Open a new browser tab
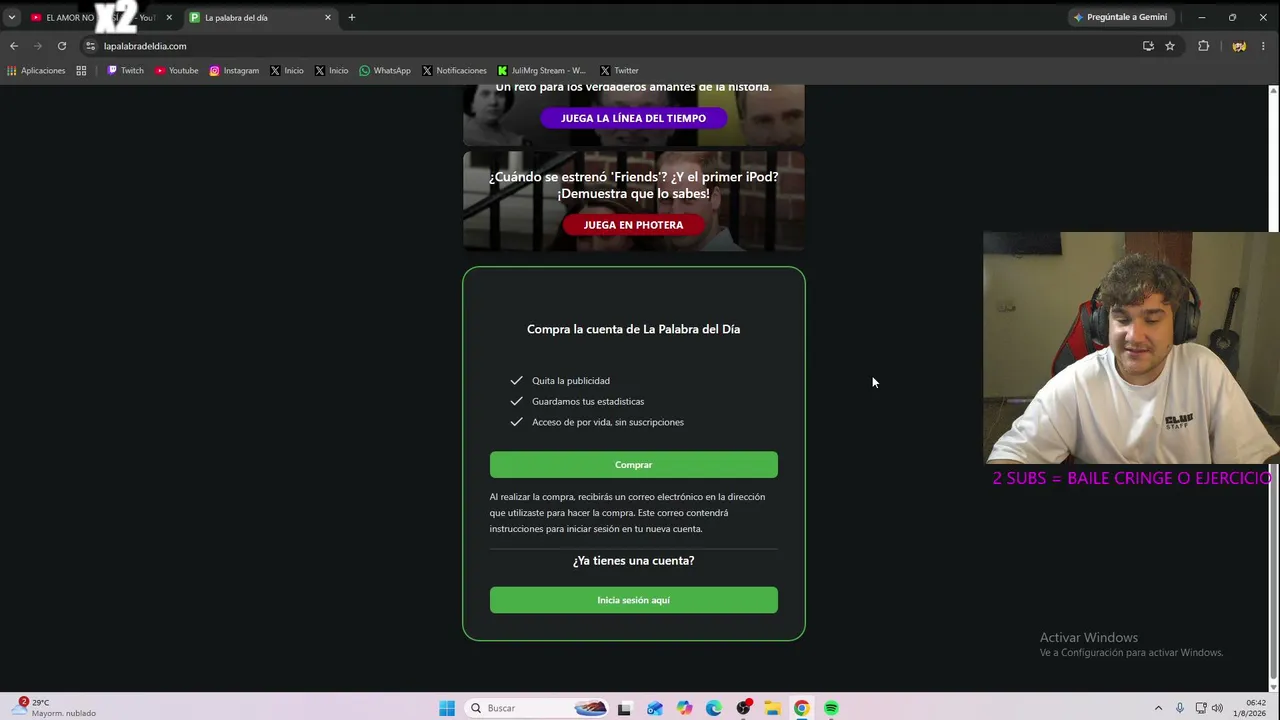This screenshot has height=720, width=1280. 352,17
